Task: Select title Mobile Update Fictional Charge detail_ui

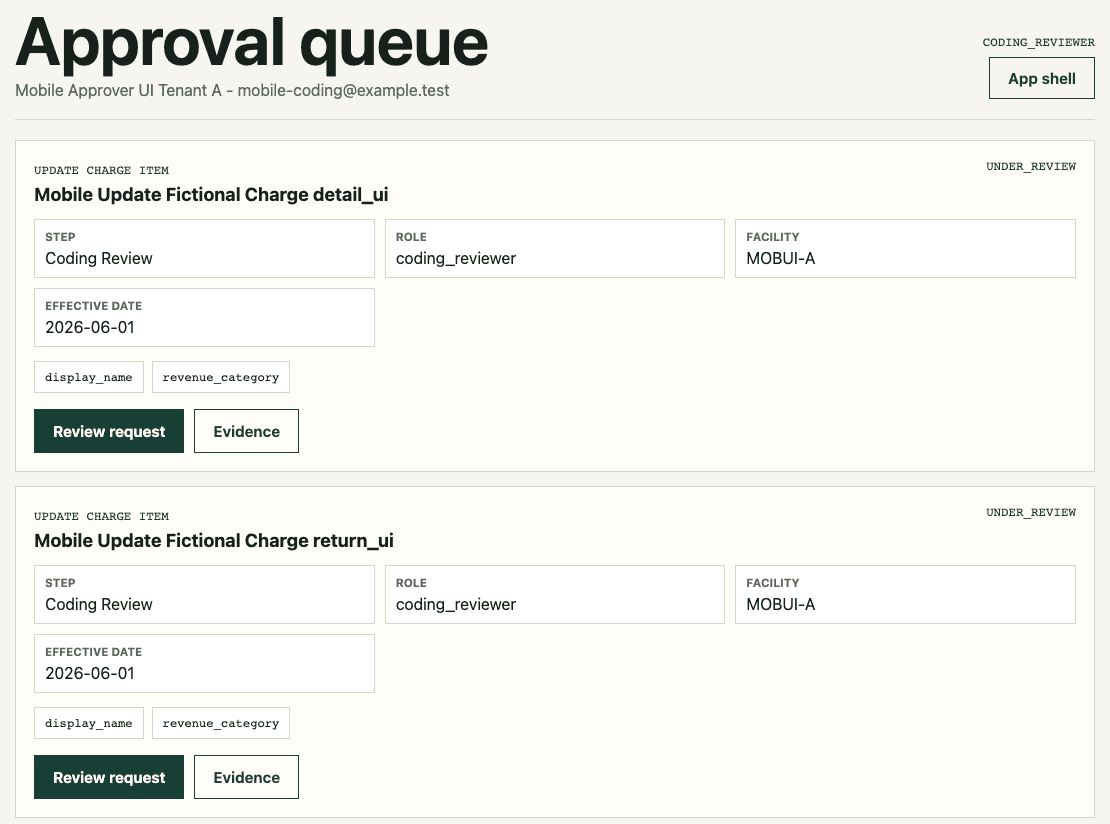Action: pyautogui.click(x=211, y=195)
